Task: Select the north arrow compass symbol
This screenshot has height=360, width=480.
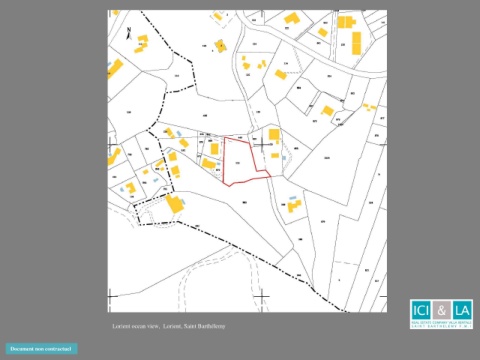Action: pos(129,34)
